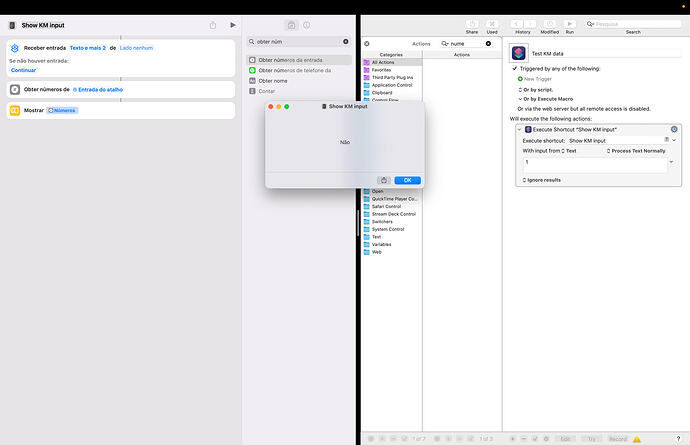The height and width of the screenshot is (445, 690).
Task: Select the Favorites category
Action: pos(391,70)
